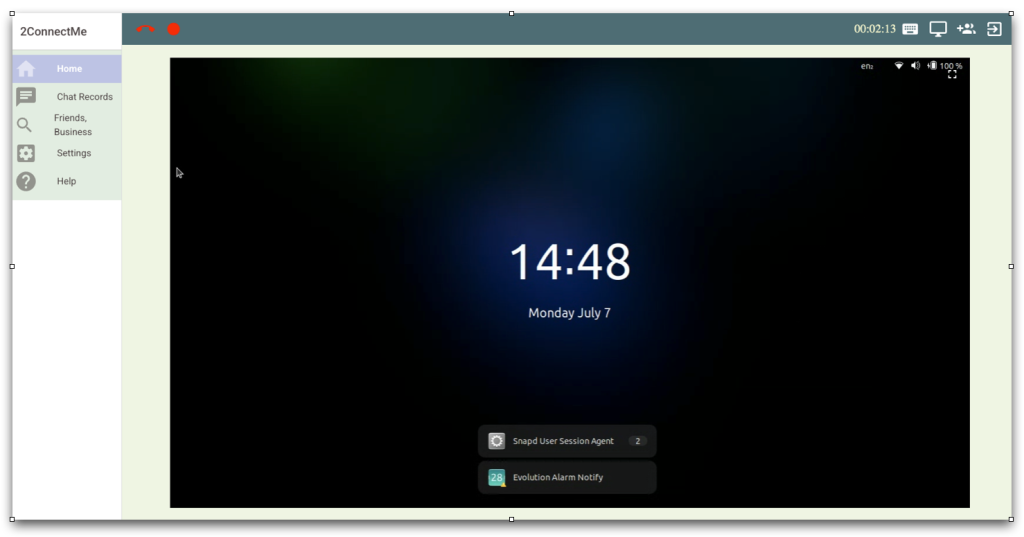The width and height of the screenshot is (1024, 537).
Task: Open Chat Records menu item
Action: 67,97
